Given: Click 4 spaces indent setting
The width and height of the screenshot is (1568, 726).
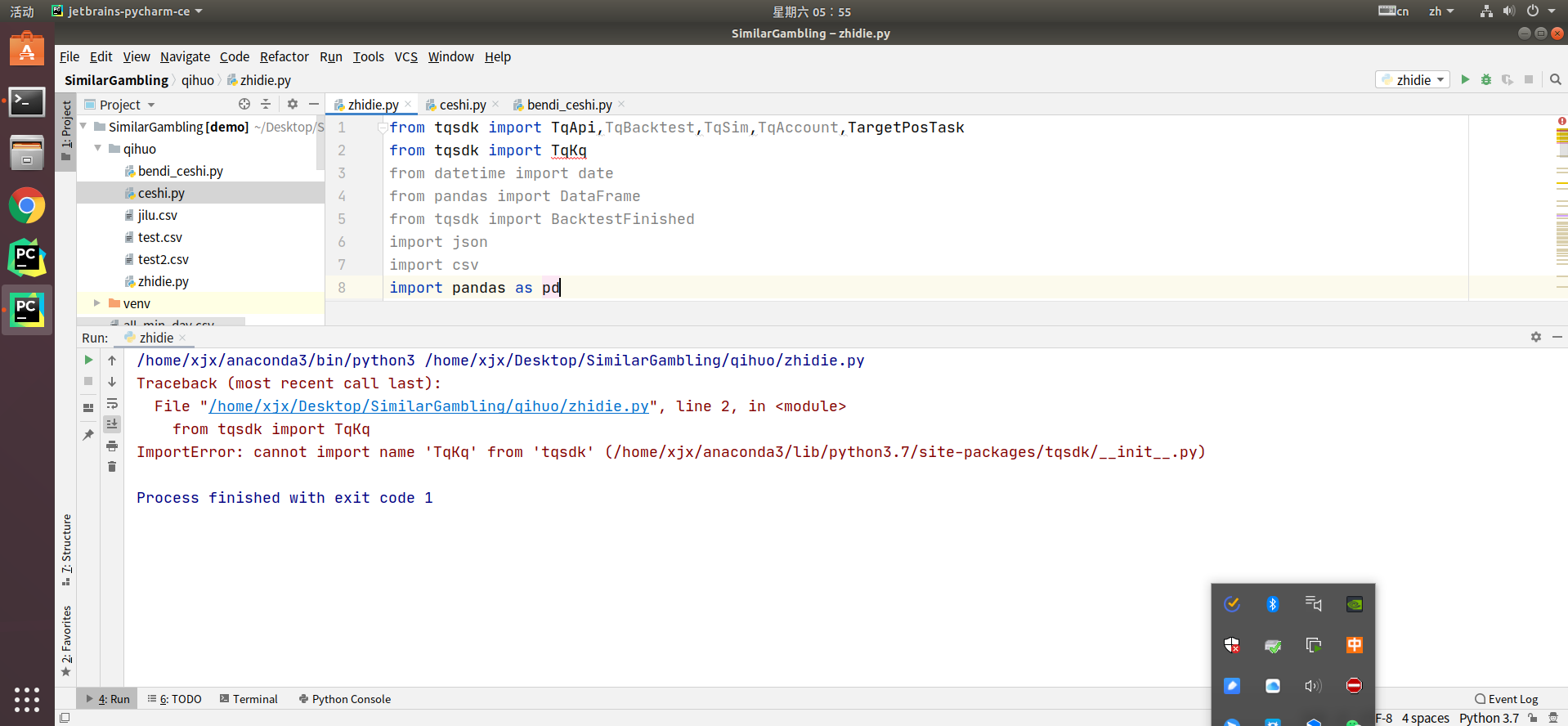Looking at the screenshot, I should coord(1425,718).
